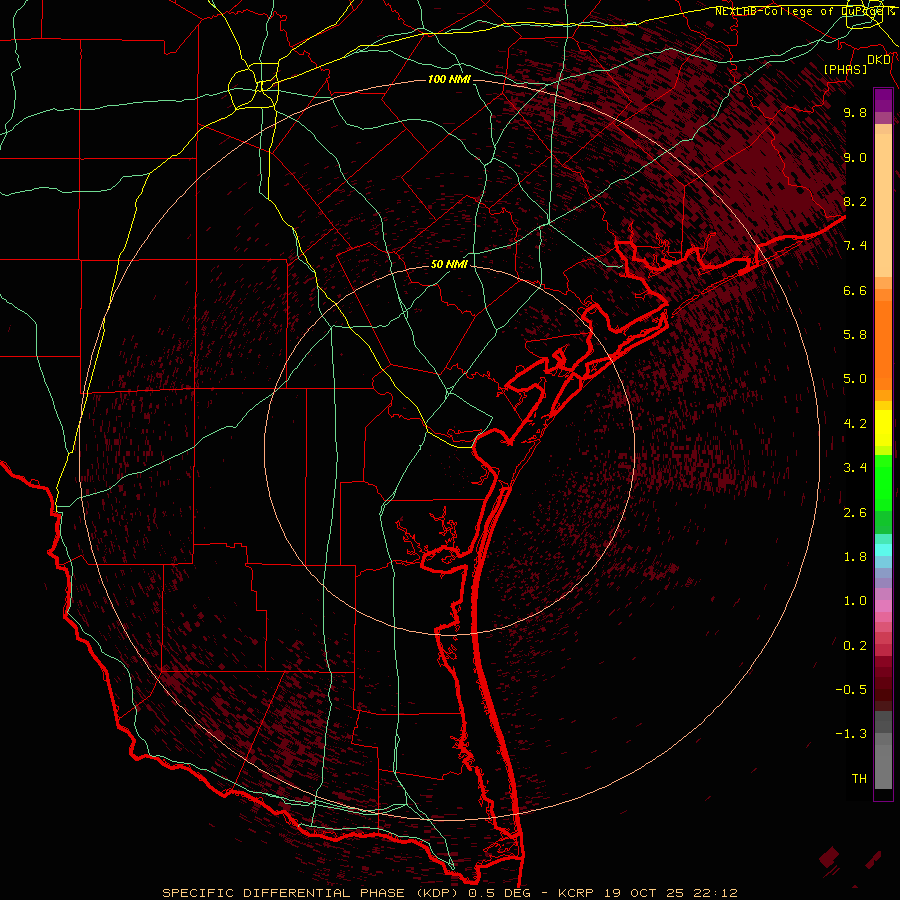Click the 2.6 value on color scale

(x=855, y=513)
